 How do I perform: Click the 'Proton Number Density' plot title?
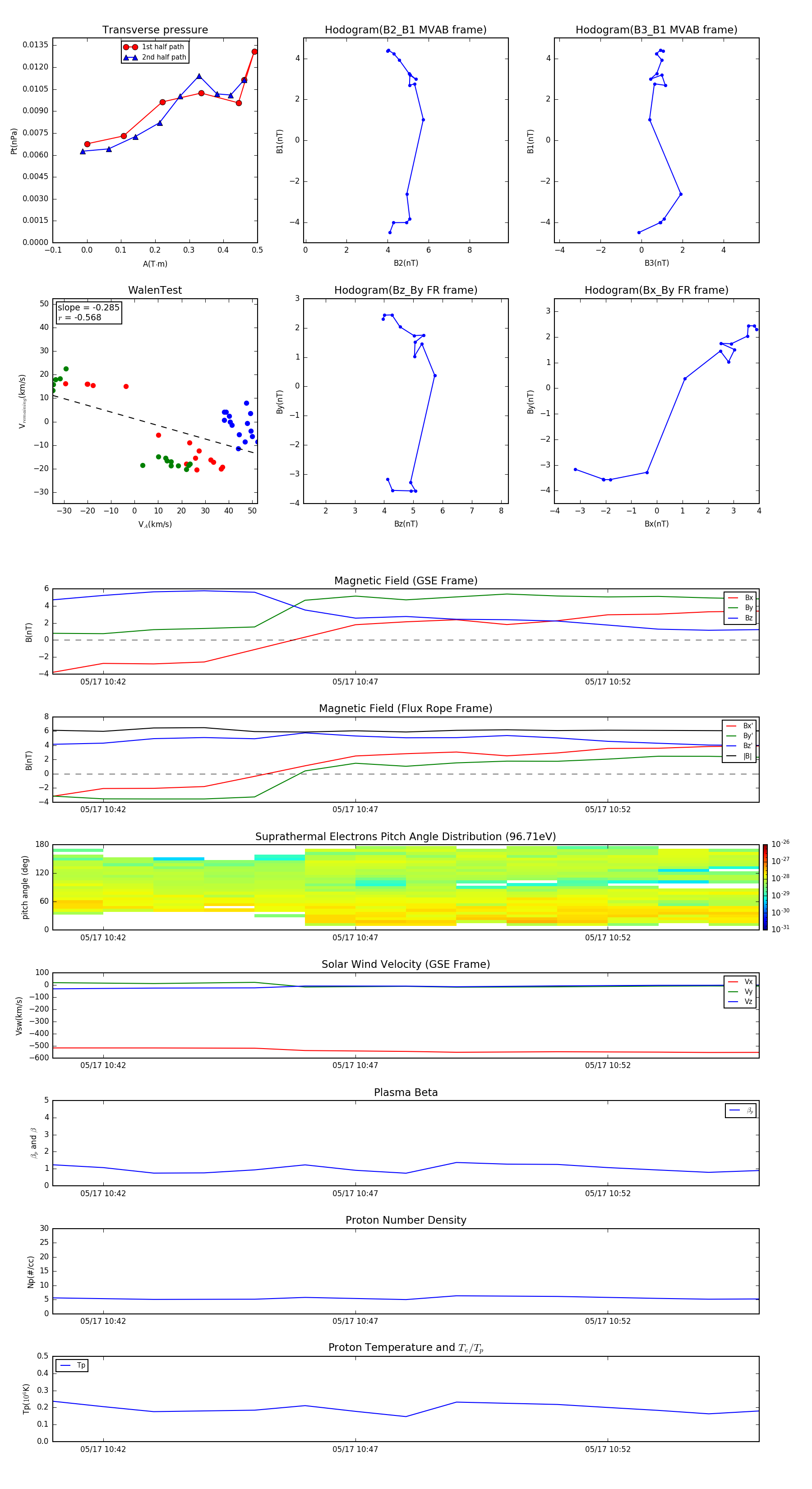point(406,1220)
